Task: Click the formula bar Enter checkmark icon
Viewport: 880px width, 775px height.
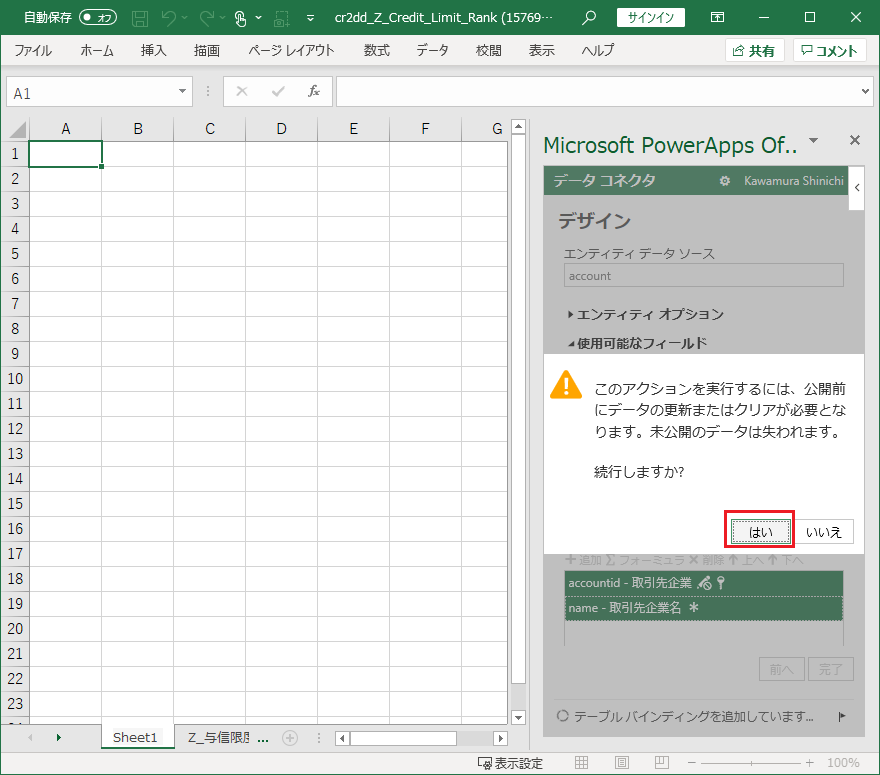Action: (278, 91)
